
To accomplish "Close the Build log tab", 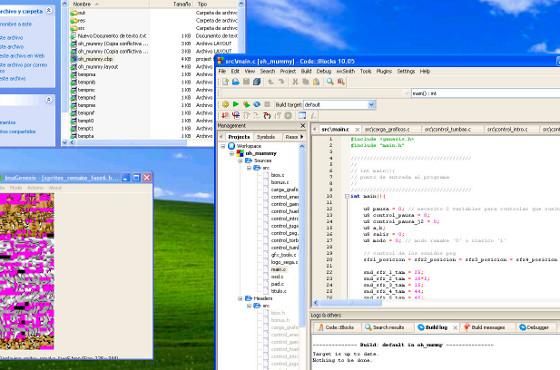I will pos(455,328).
